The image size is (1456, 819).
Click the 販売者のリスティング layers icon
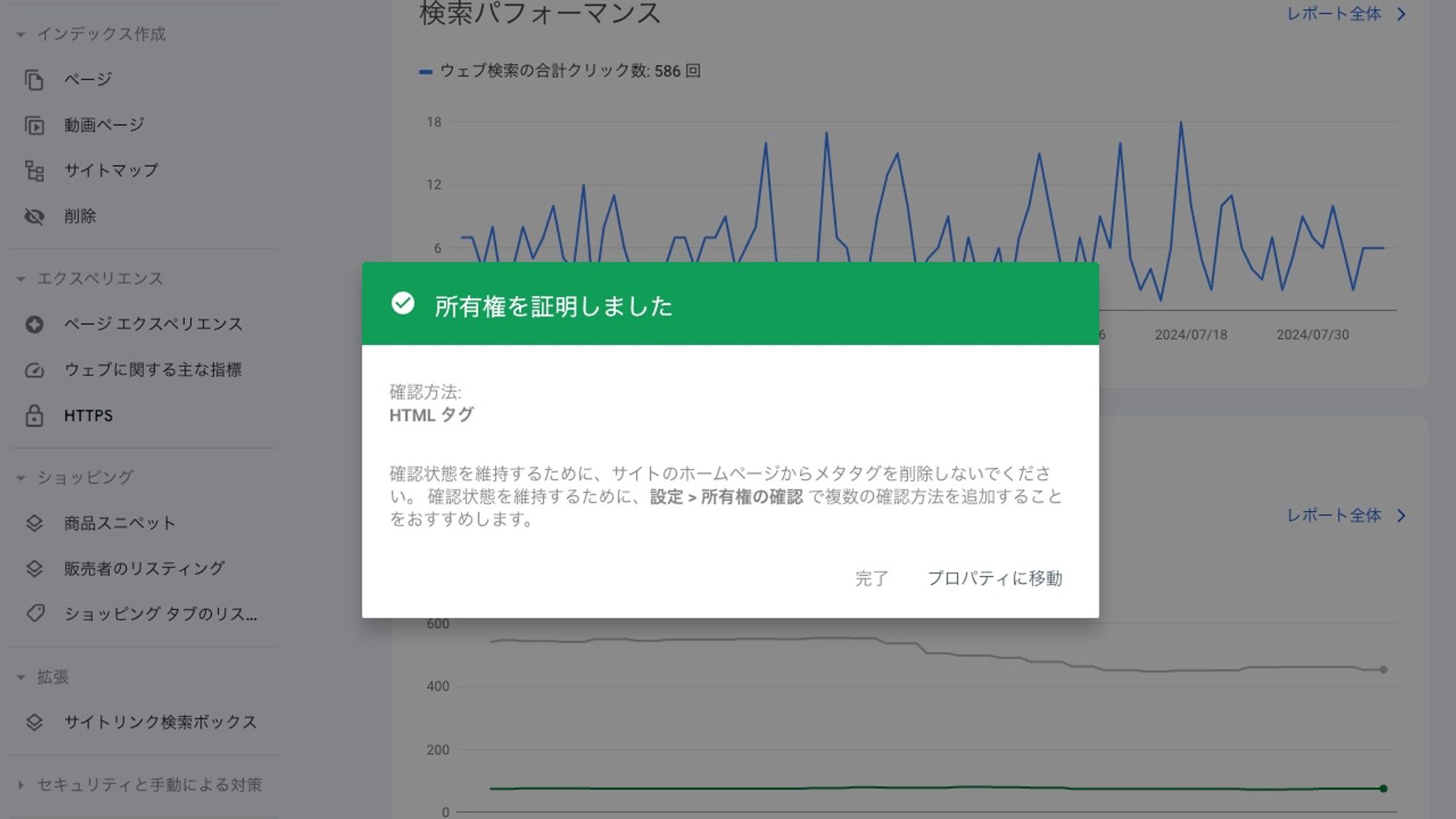[x=34, y=569]
